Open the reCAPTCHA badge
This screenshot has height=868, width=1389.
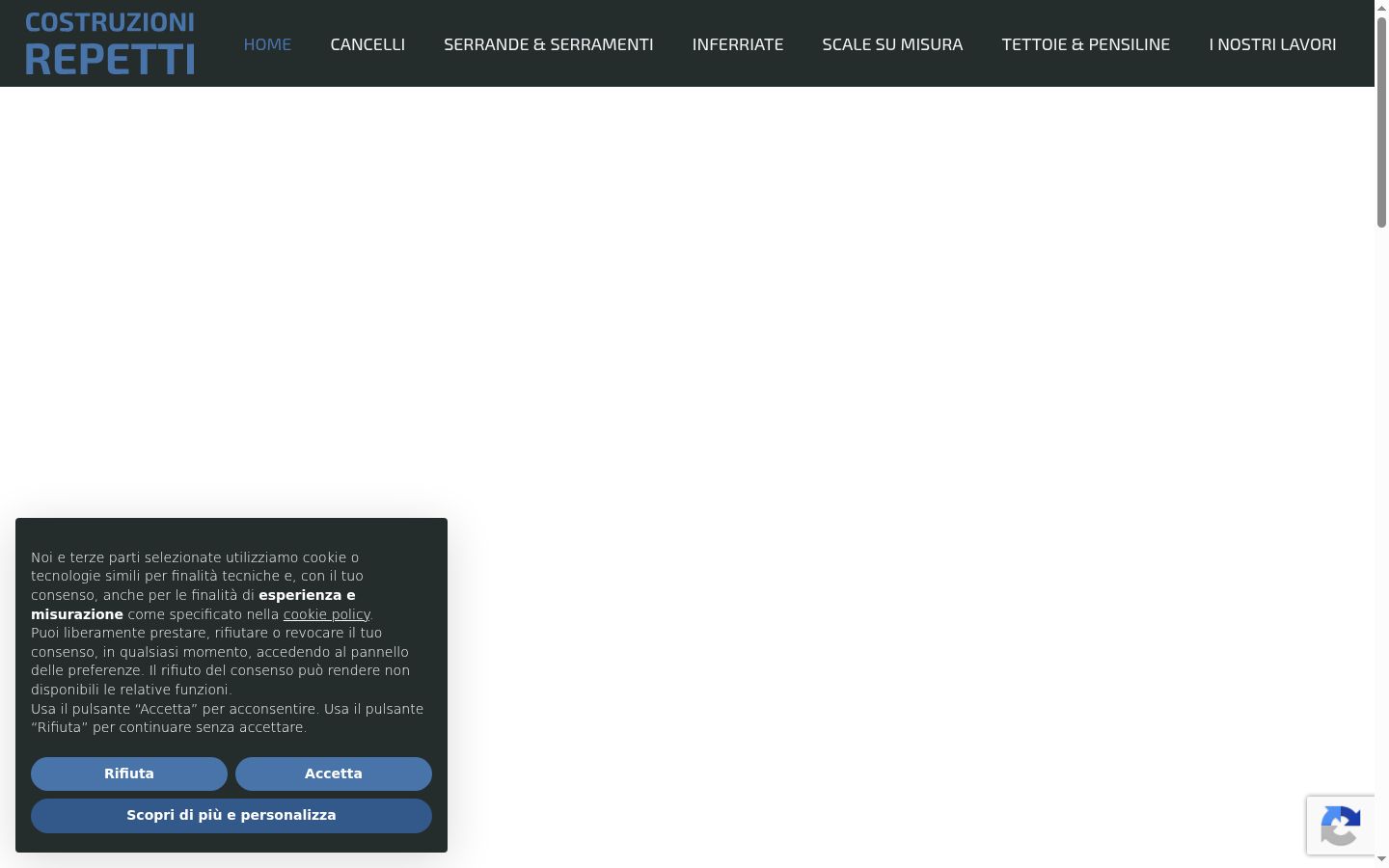(x=1341, y=825)
